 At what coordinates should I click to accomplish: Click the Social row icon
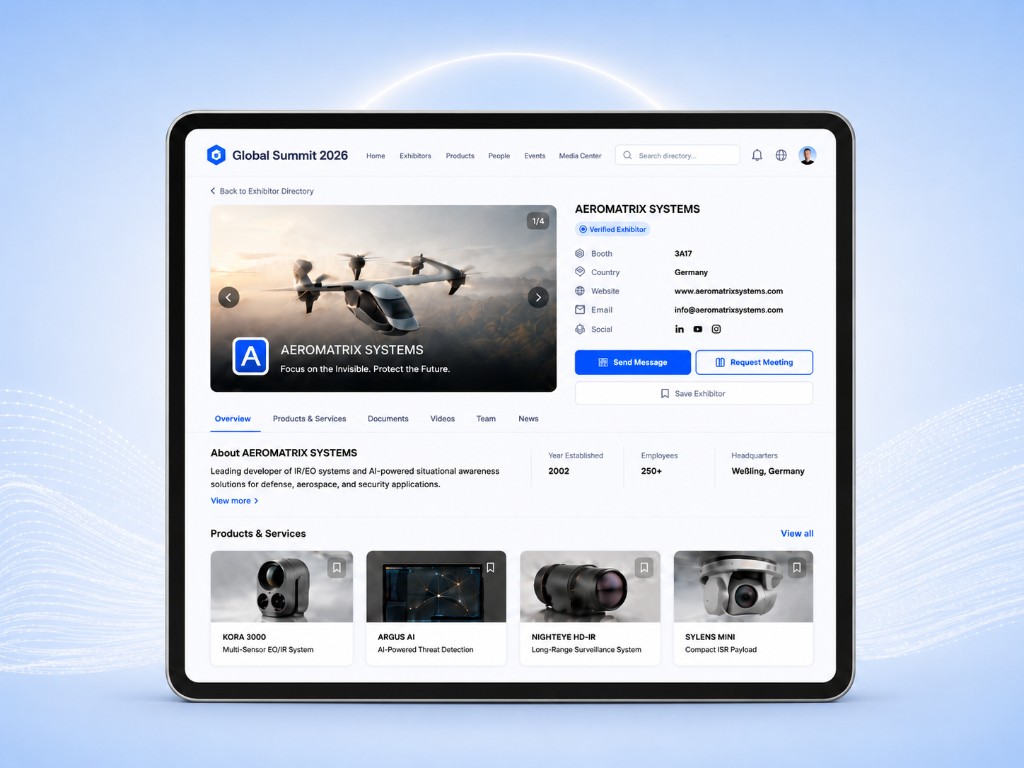click(x=580, y=329)
